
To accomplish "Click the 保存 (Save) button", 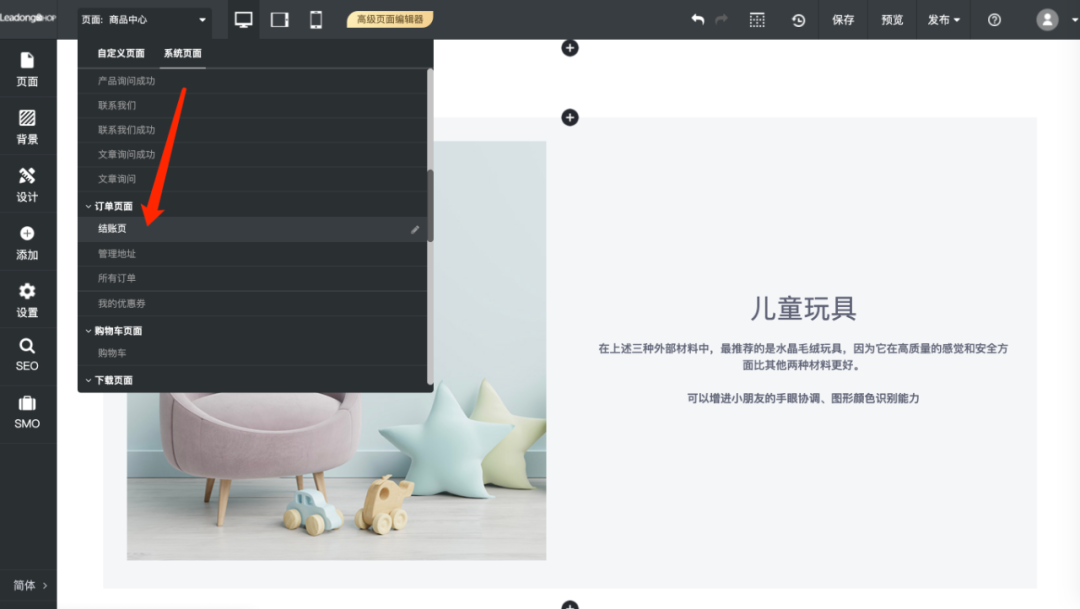I will (x=843, y=19).
